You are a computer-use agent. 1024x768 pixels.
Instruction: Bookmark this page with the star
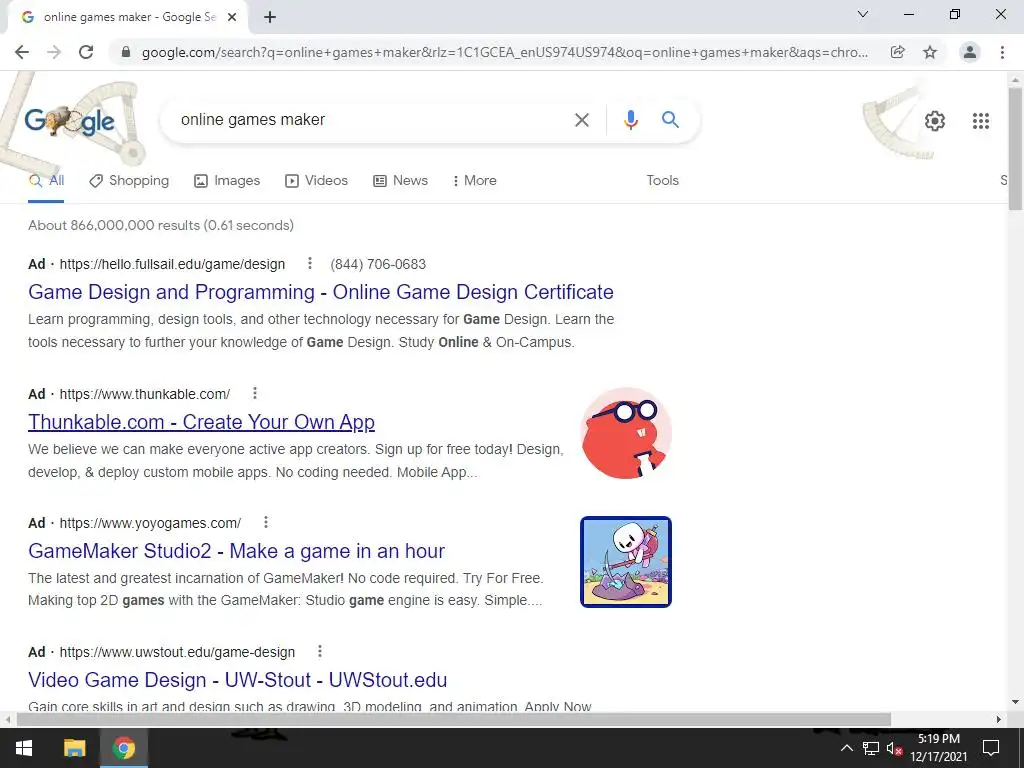click(930, 52)
